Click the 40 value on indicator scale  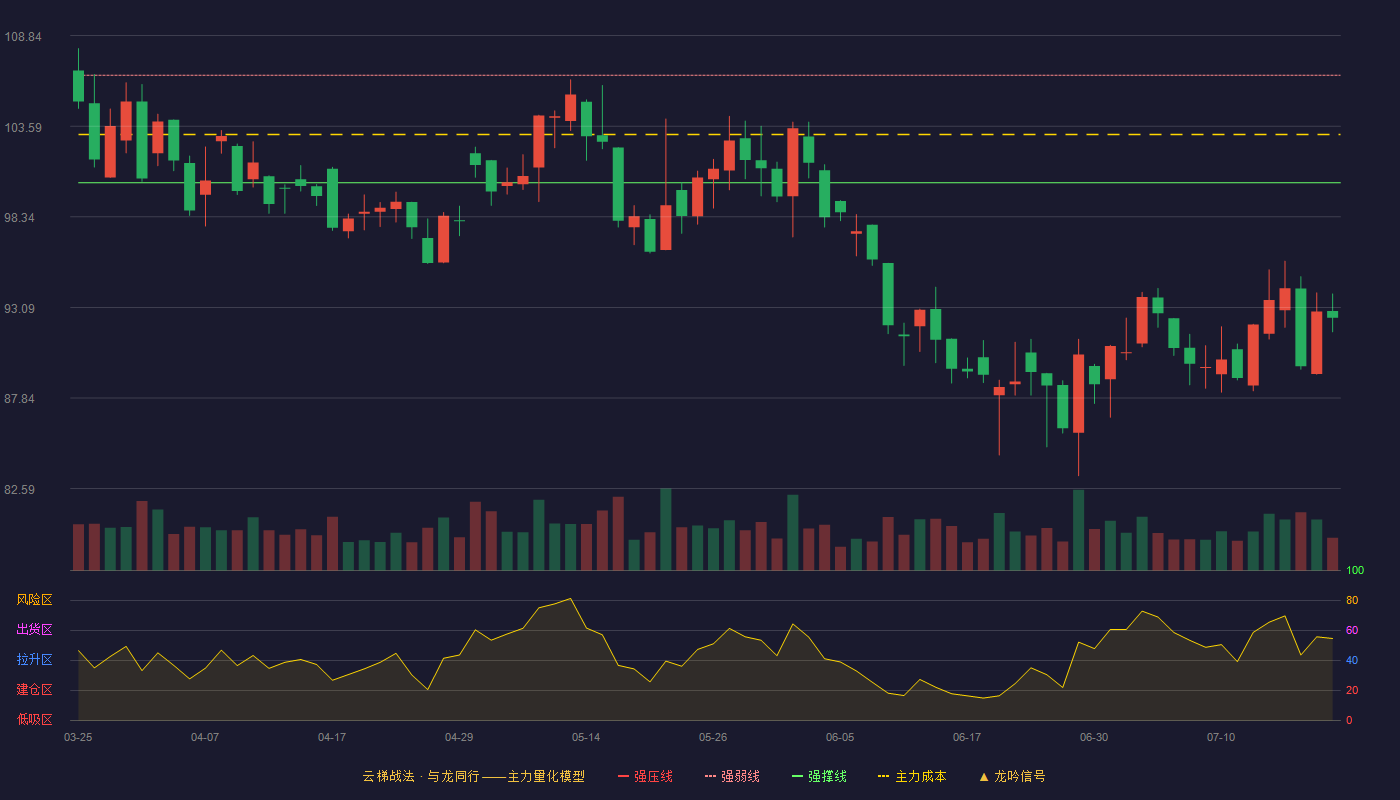click(1352, 661)
